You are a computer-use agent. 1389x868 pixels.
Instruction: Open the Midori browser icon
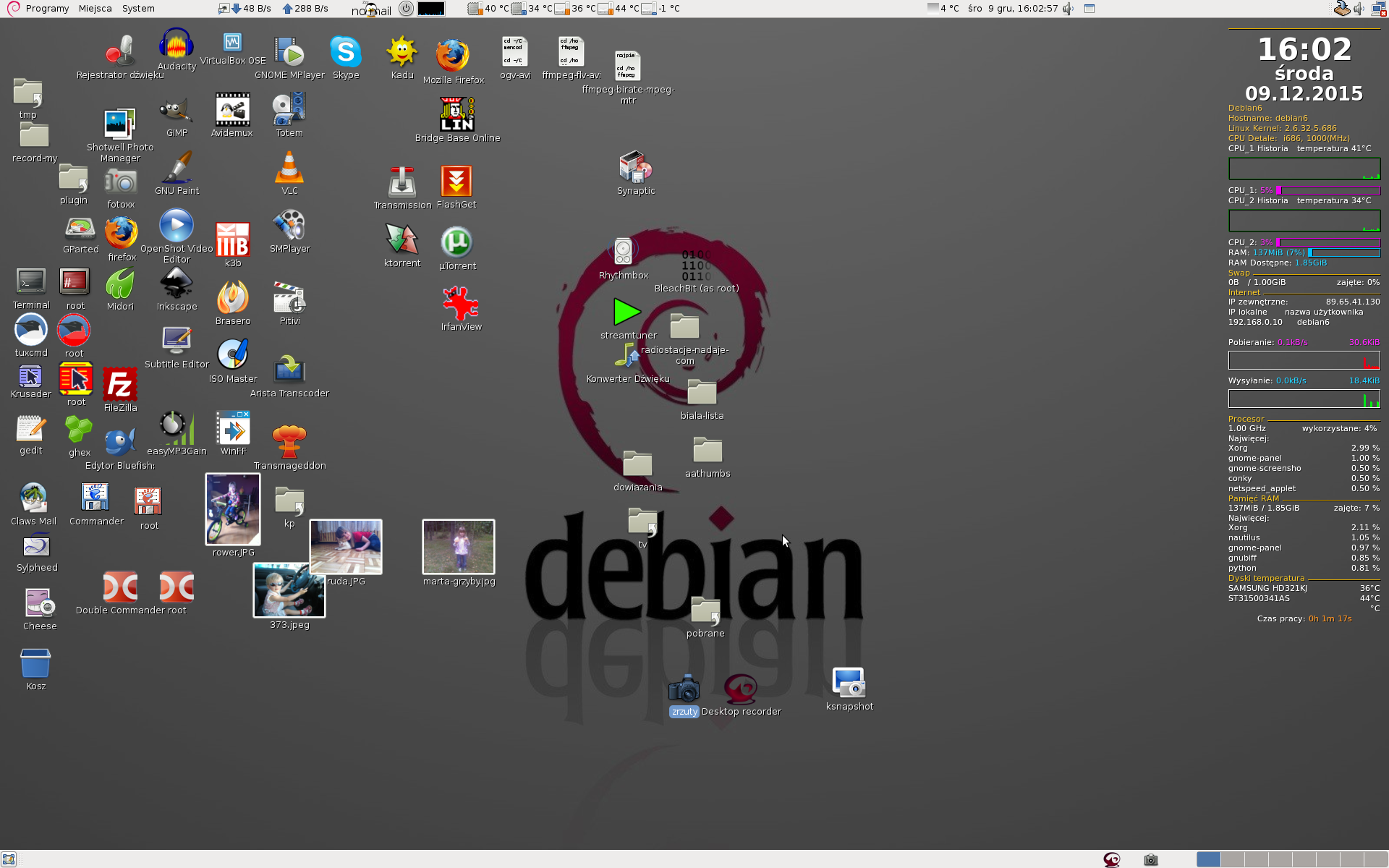(120, 283)
